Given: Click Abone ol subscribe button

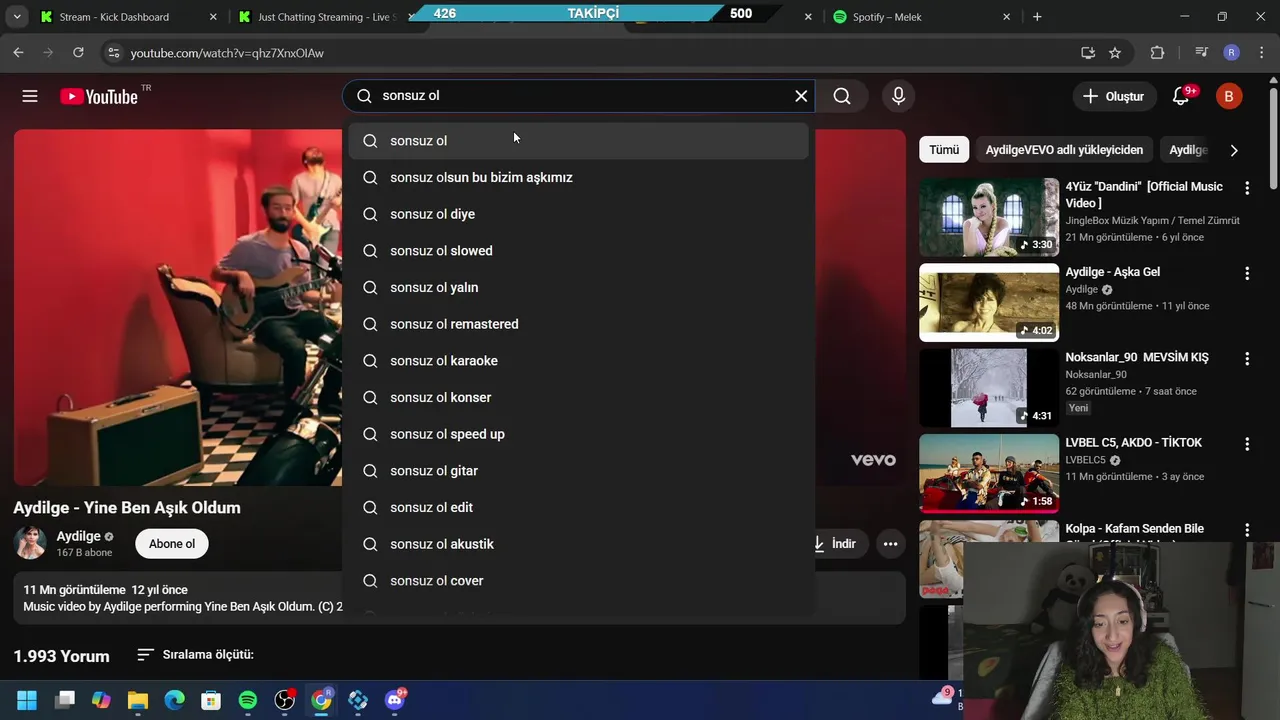Looking at the screenshot, I should (172, 544).
